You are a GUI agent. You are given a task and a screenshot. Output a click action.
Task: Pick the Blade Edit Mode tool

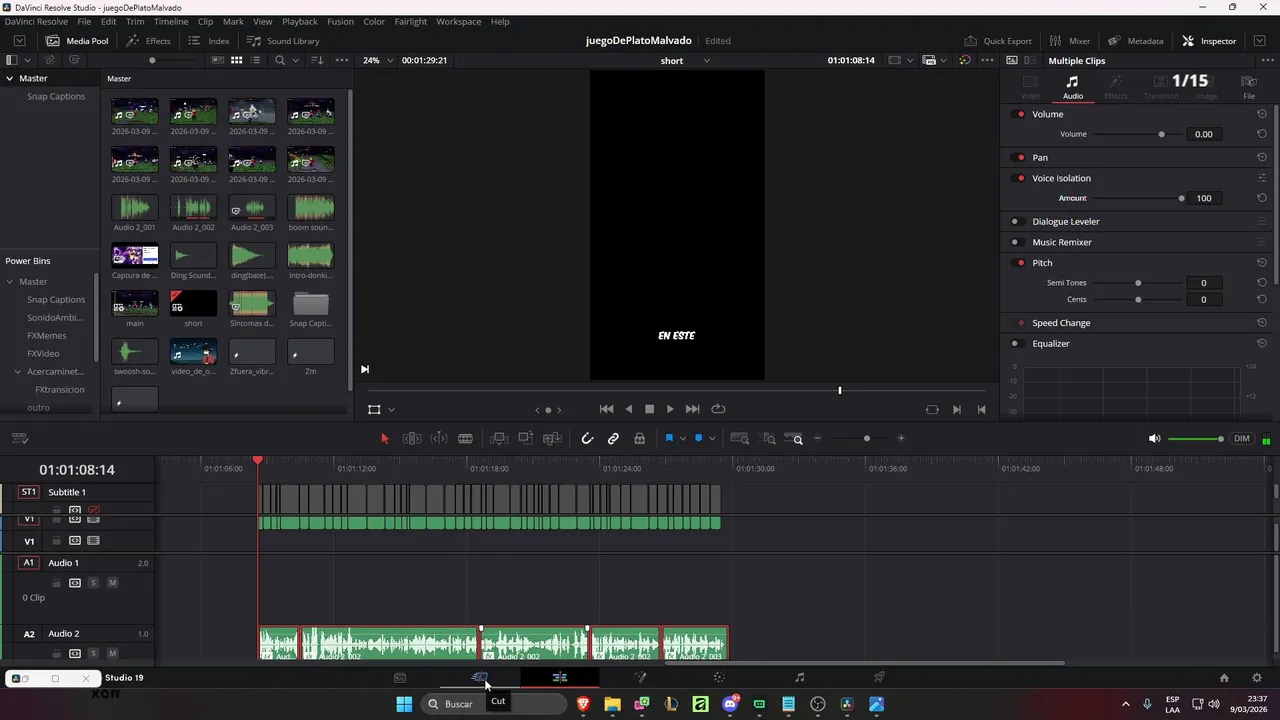tap(465, 438)
